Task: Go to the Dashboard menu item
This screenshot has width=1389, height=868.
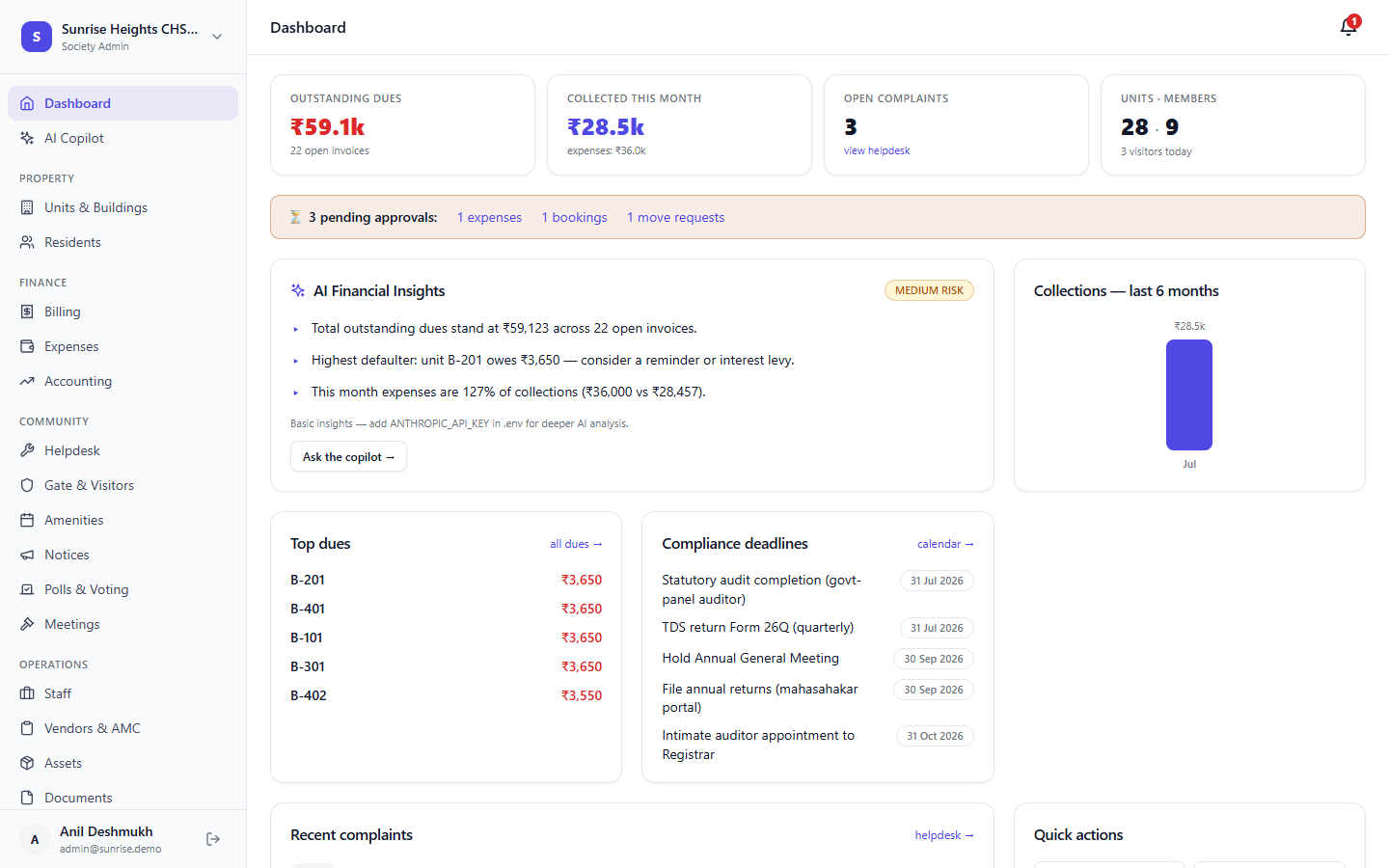Action: [x=123, y=103]
